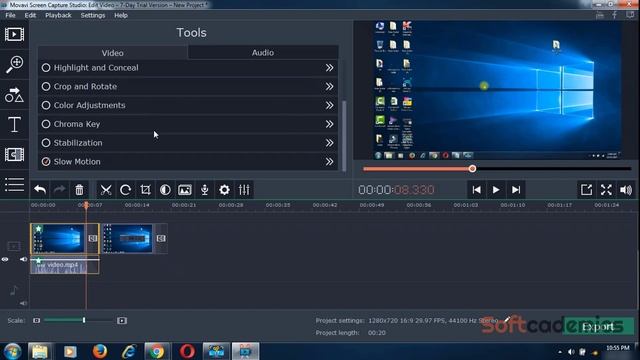Expand Highlight and Conceal with chevron
This screenshot has width=640, height=360.
tap(329, 68)
